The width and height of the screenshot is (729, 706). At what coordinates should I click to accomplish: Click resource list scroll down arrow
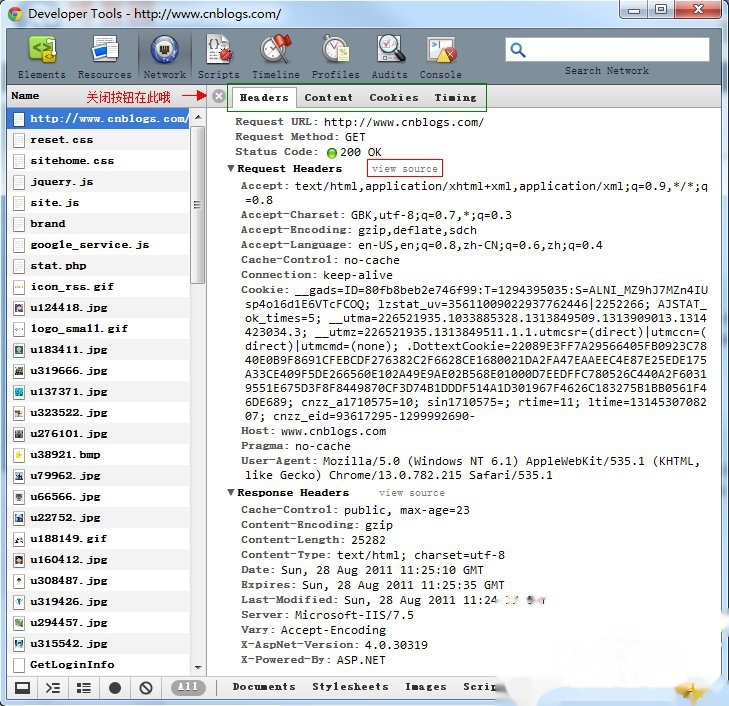[198, 667]
